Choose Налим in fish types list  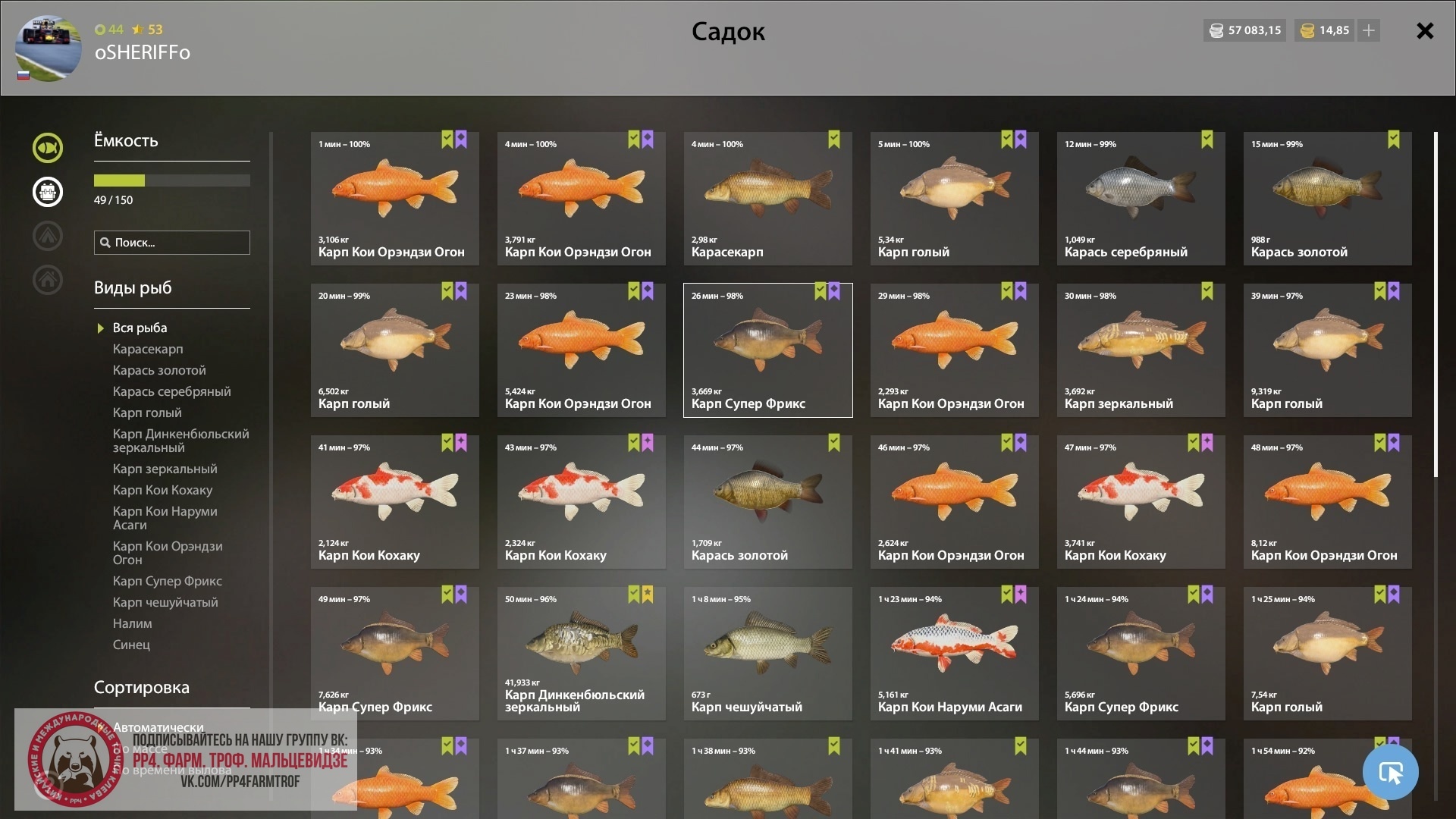click(x=132, y=623)
